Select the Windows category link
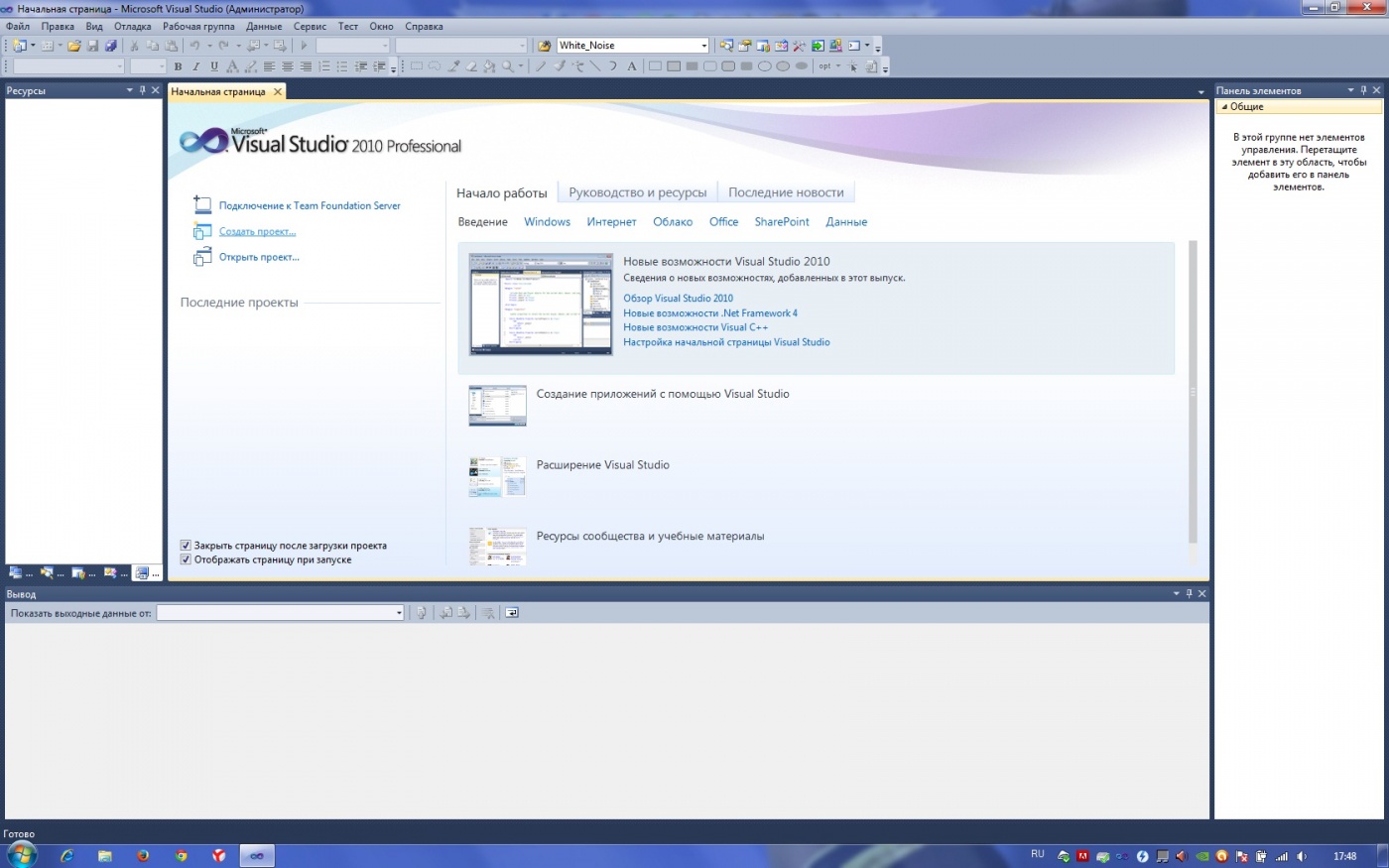 coord(548,222)
